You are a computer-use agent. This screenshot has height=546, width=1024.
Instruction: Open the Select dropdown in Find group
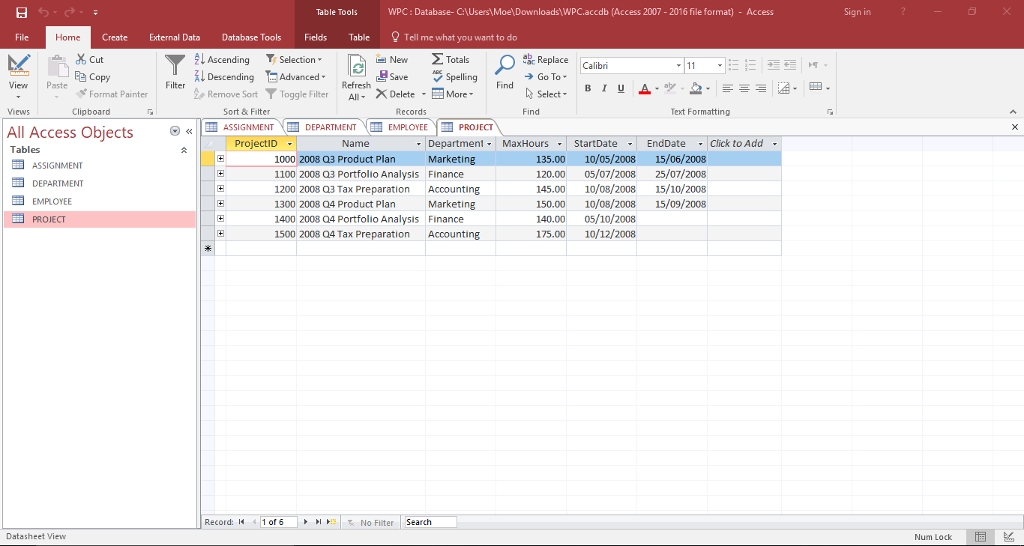(x=546, y=94)
